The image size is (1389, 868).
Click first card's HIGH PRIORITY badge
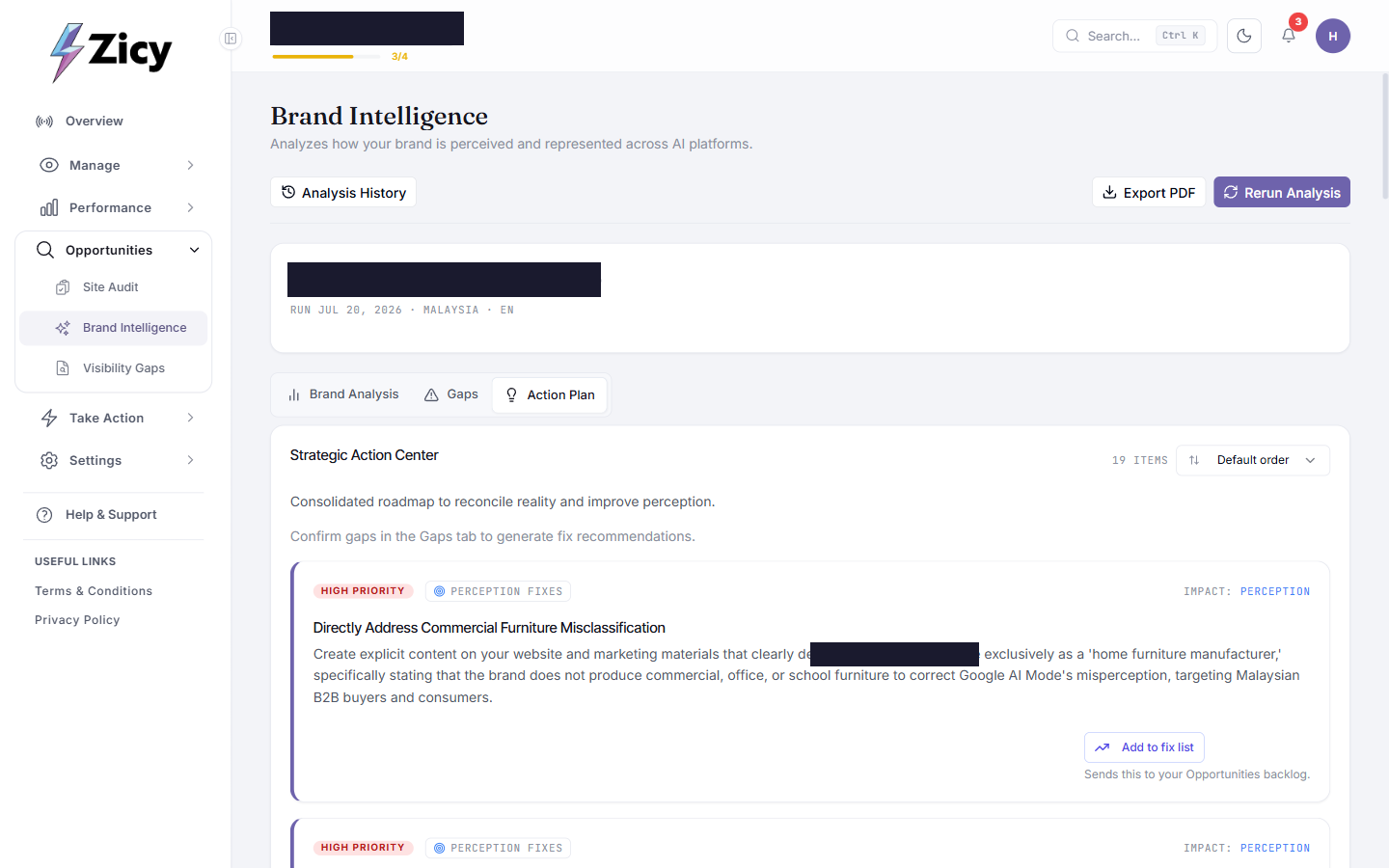(x=363, y=591)
